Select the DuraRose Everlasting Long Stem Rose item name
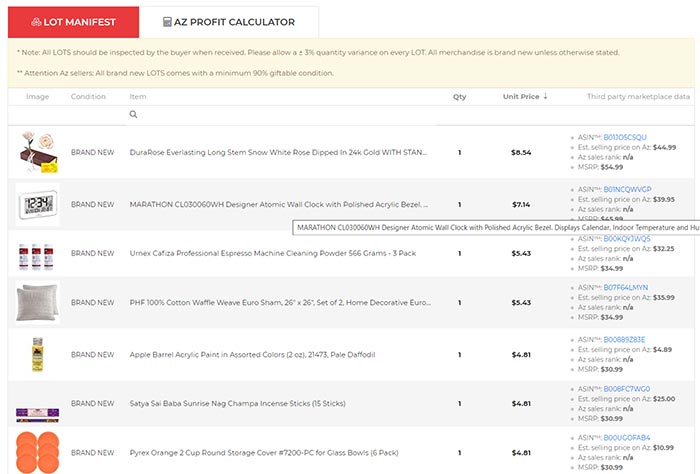 tap(278, 152)
